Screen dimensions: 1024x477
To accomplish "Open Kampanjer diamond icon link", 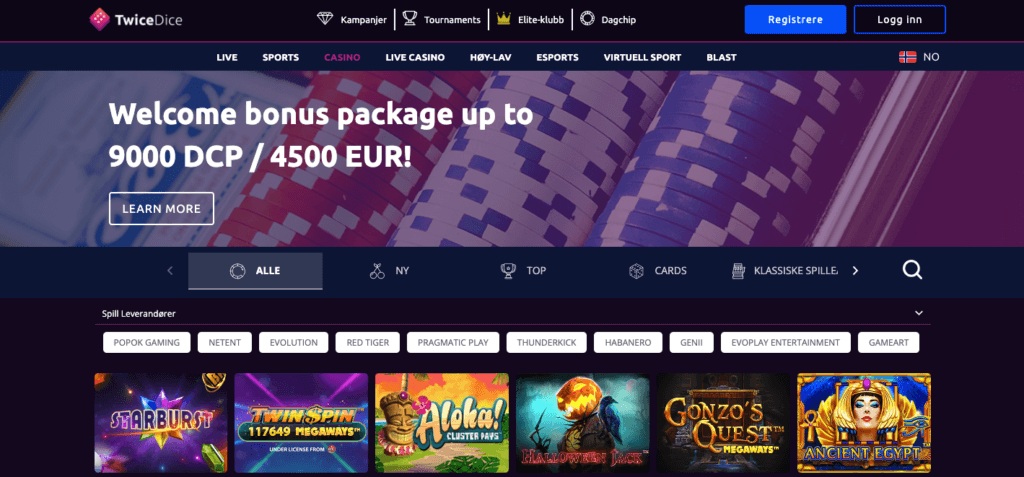I will [325, 19].
